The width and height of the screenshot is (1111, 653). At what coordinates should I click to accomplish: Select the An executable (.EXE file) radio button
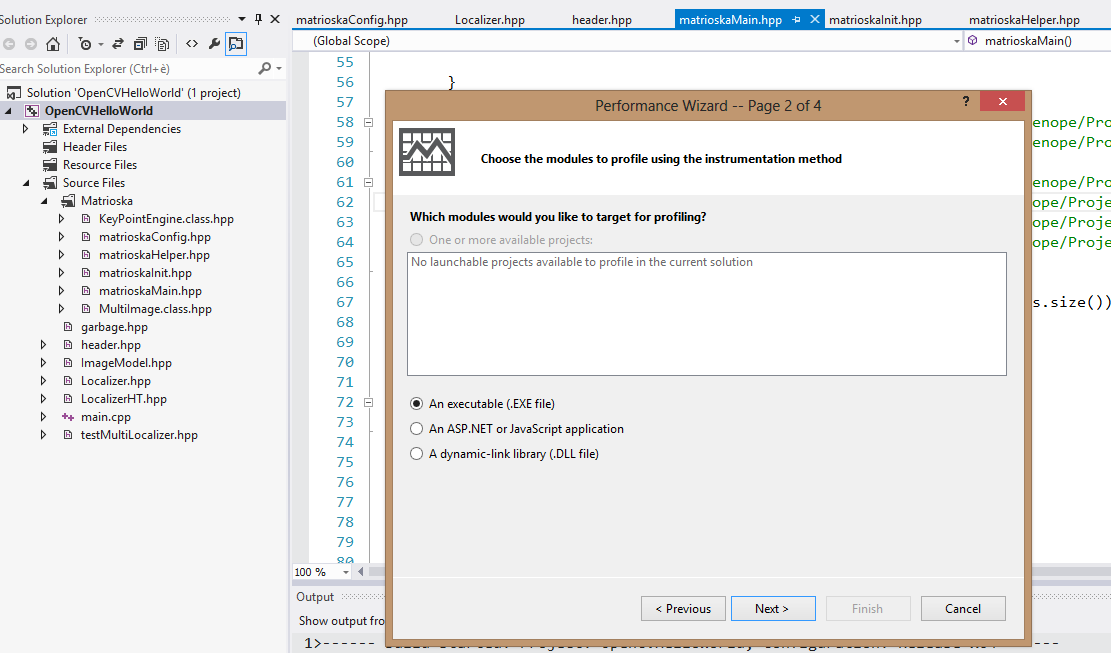[416, 403]
